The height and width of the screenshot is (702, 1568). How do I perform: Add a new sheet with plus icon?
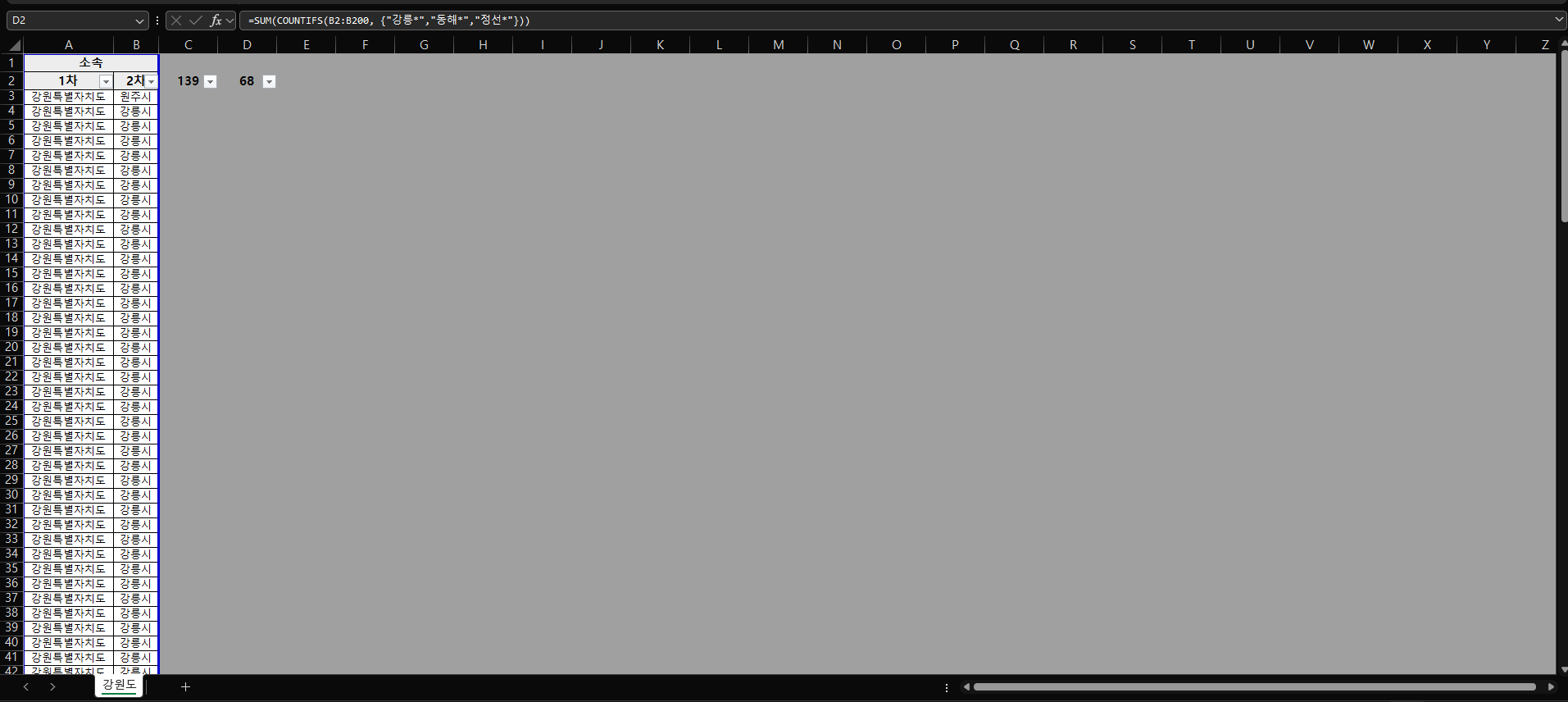pos(186,686)
